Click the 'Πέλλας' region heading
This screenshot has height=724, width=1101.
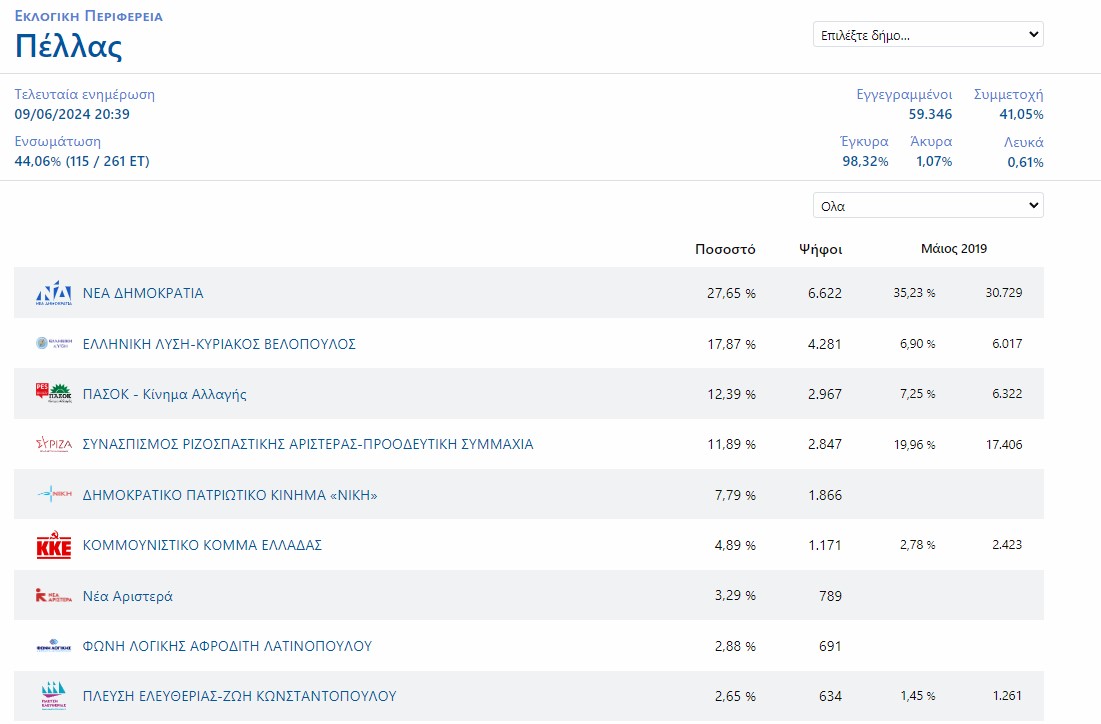coord(68,46)
